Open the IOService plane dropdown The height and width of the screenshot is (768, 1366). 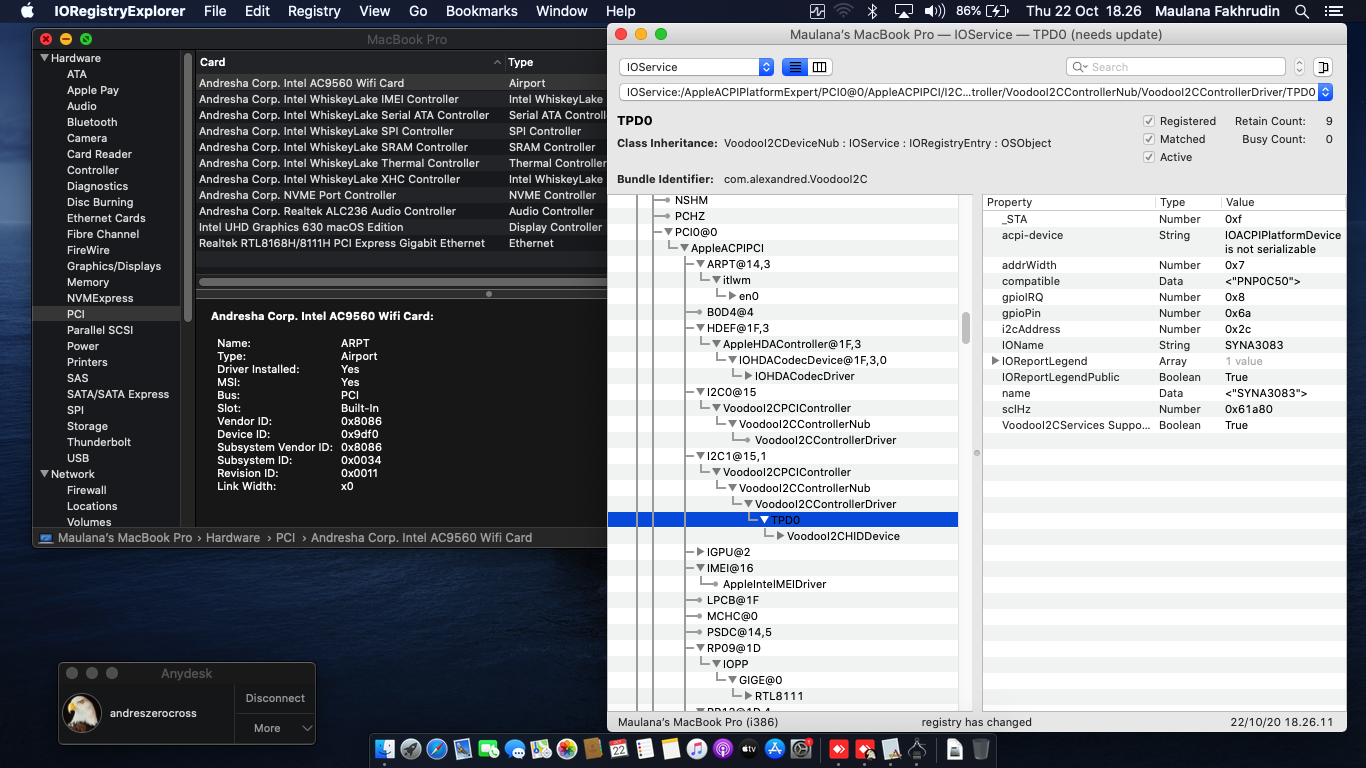697,67
